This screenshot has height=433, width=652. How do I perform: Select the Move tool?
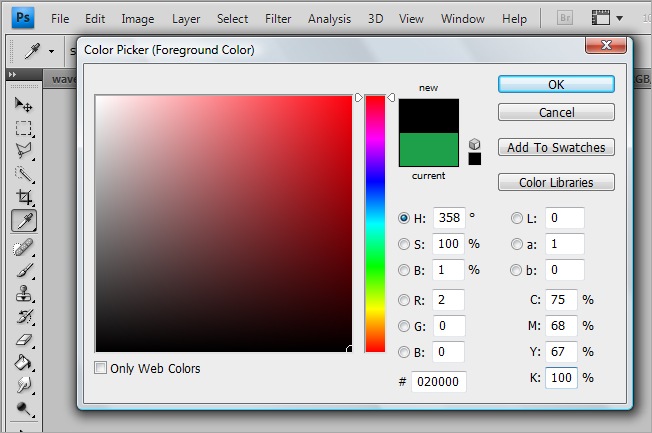(24, 105)
